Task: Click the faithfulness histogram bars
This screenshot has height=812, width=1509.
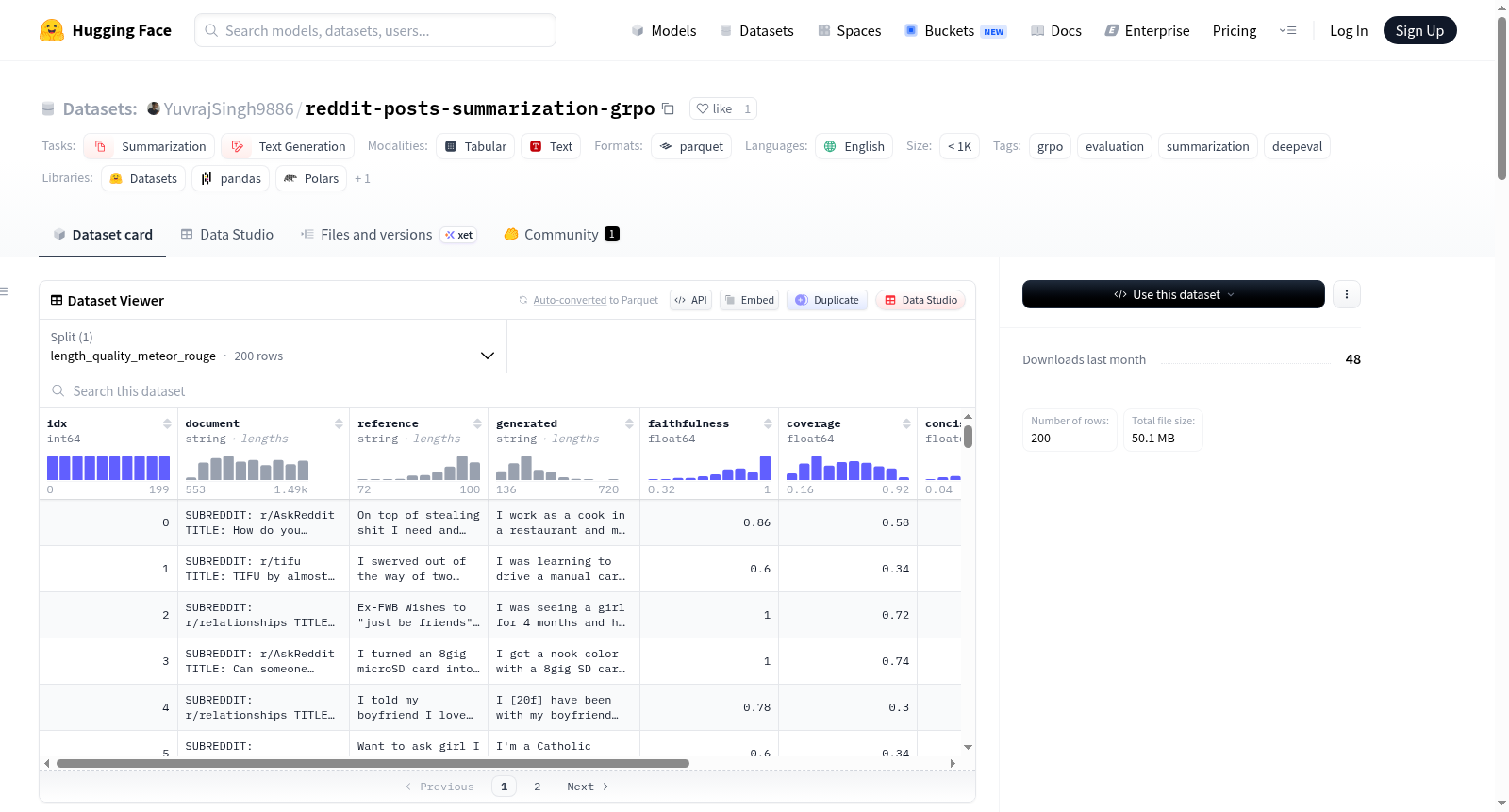Action: [x=709, y=467]
